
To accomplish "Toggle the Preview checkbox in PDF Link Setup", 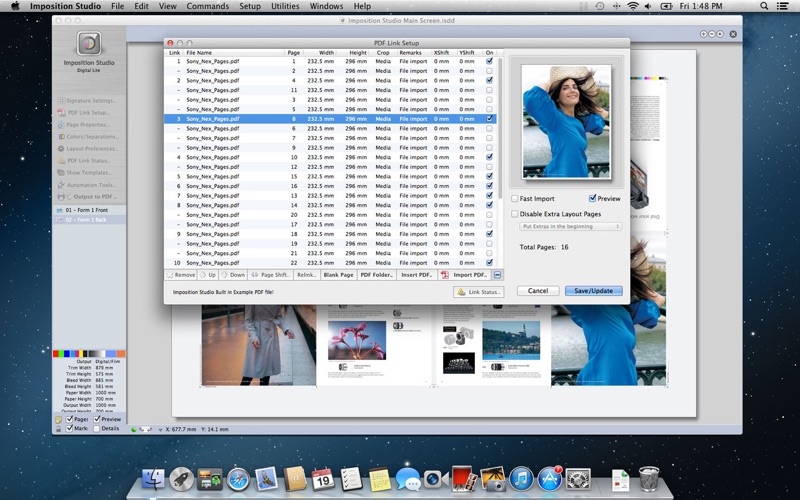I will [593, 199].
